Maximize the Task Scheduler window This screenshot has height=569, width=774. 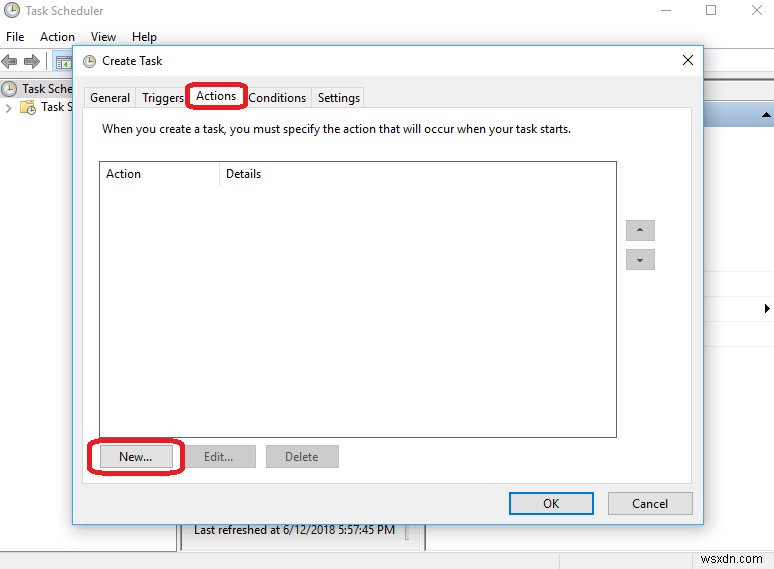point(711,10)
